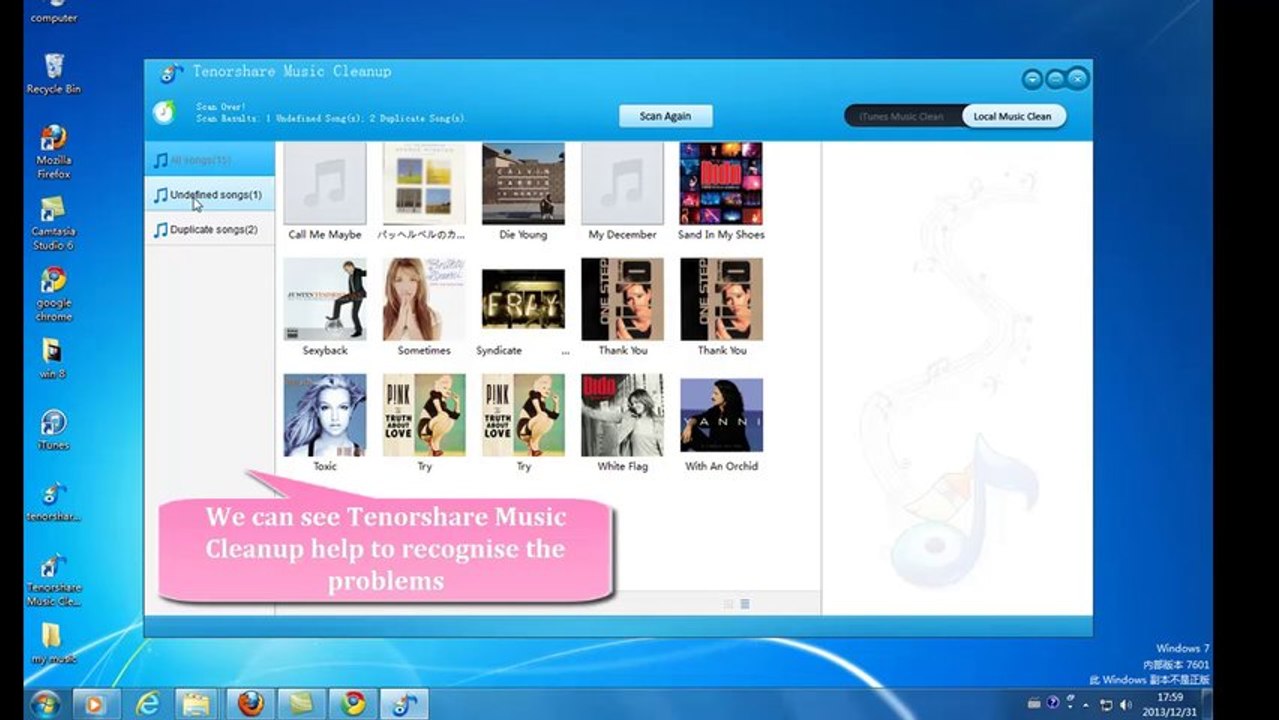The height and width of the screenshot is (720, 1279).
Task: Select the Duplicate songs(2) tab
Action: point(209,230)
